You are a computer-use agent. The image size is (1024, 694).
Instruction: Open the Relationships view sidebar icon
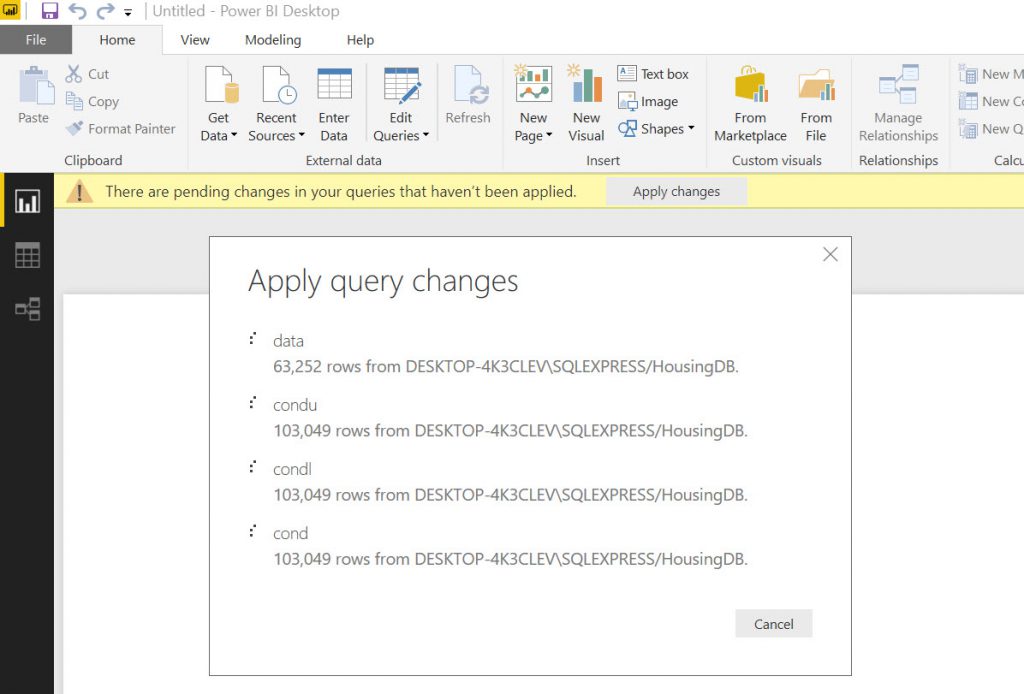(x=27, y=309)
